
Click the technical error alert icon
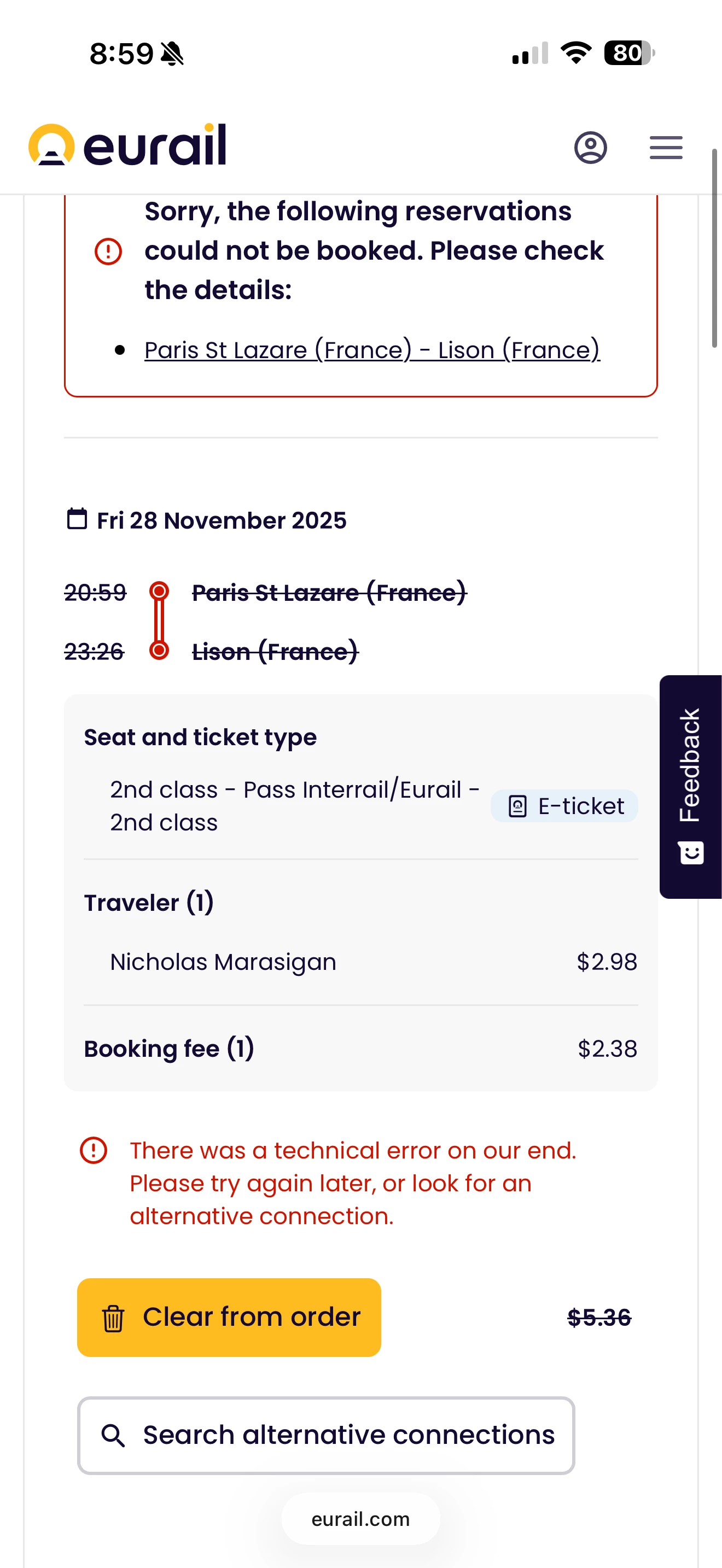[94, 1150]
